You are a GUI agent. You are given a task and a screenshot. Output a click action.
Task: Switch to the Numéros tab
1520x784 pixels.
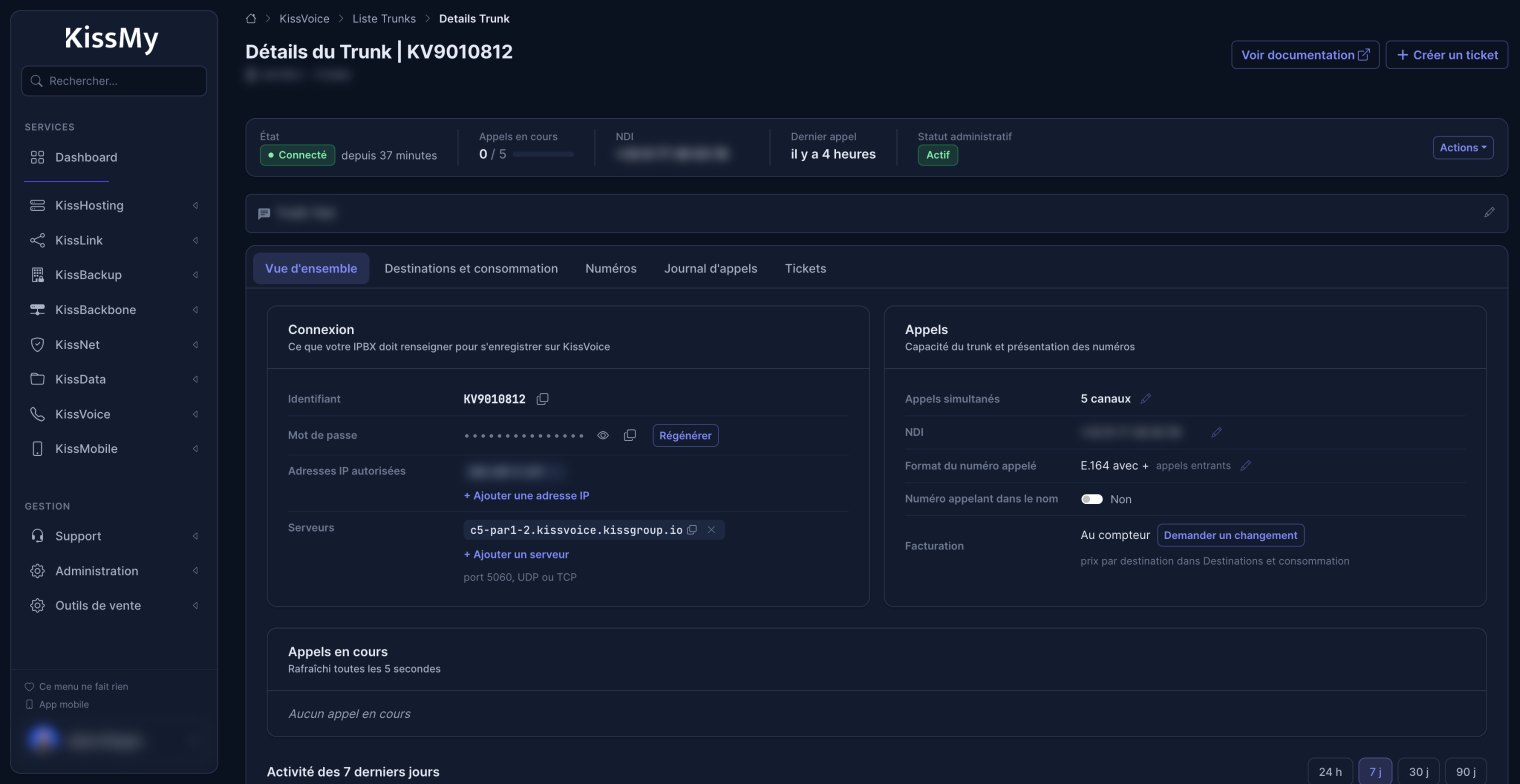pos(611,269)
